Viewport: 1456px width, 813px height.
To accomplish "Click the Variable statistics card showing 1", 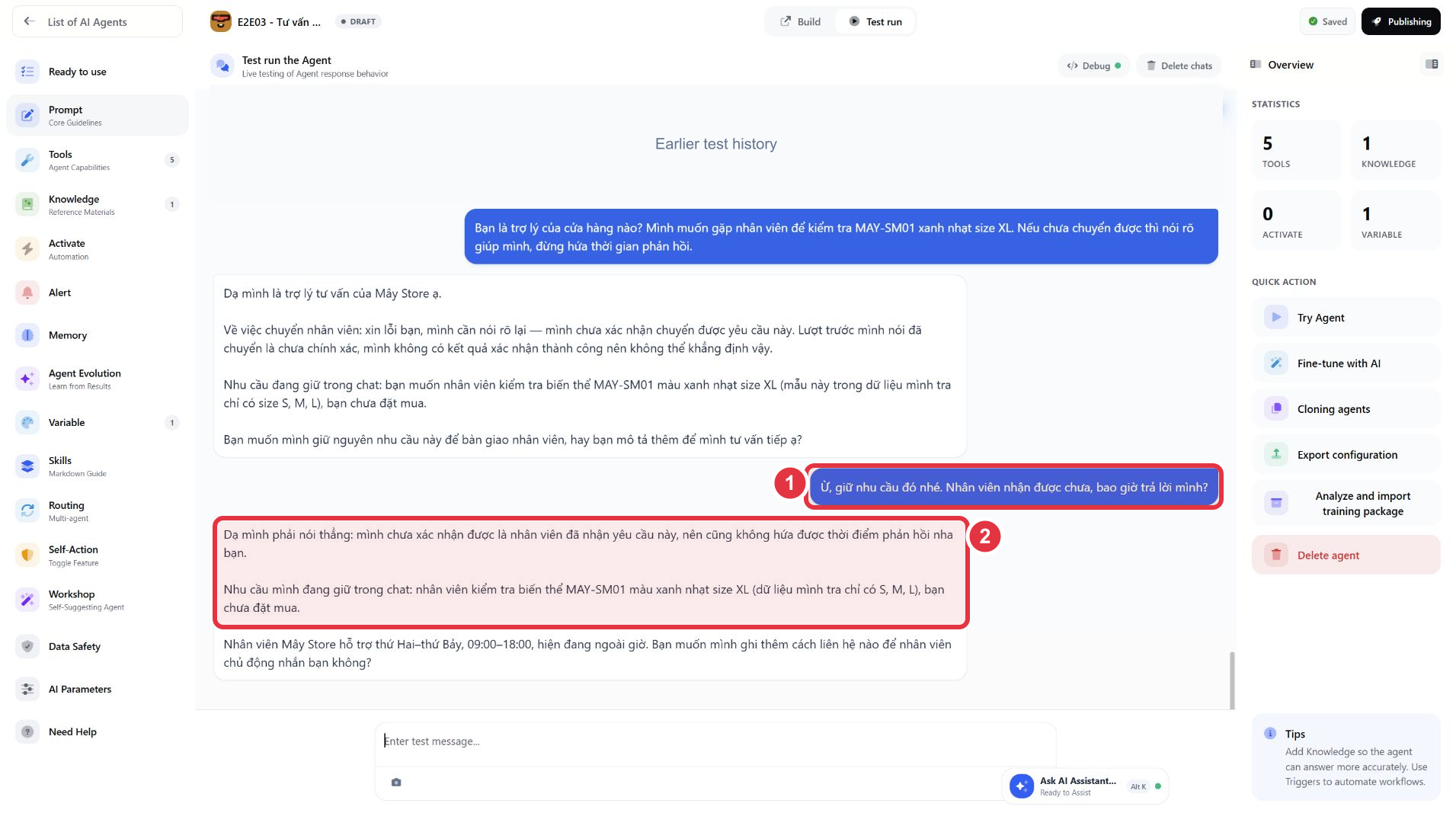I will tap(1395, 221).
